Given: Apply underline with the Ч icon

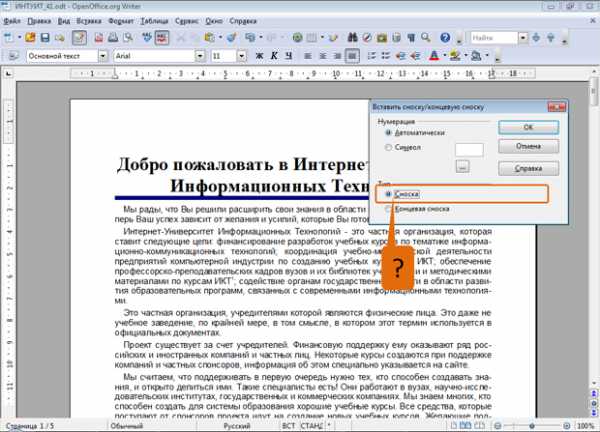Looking at the screenshot, I should [x=289, y=56].
